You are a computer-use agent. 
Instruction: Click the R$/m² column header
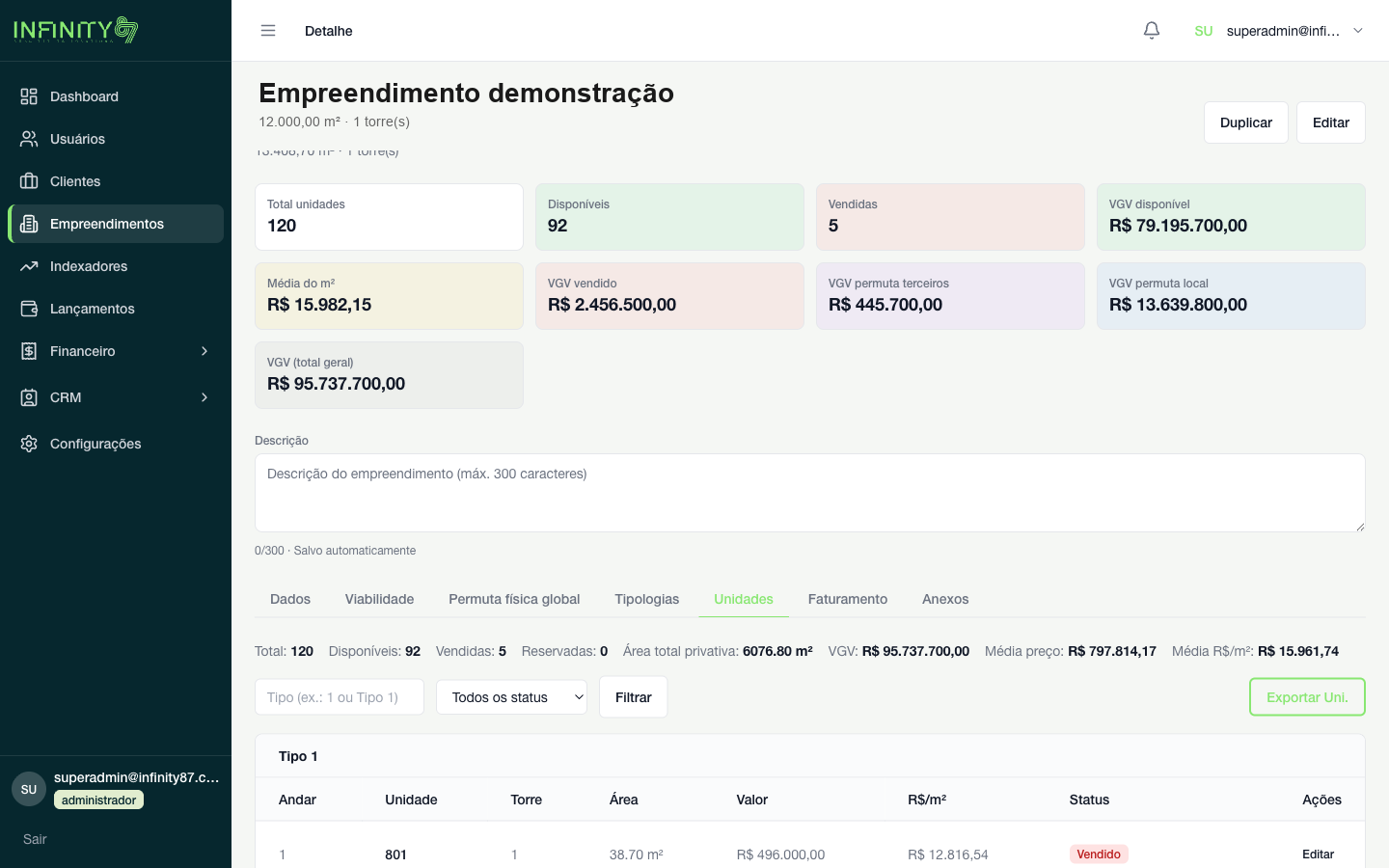[x=927, y=800]
